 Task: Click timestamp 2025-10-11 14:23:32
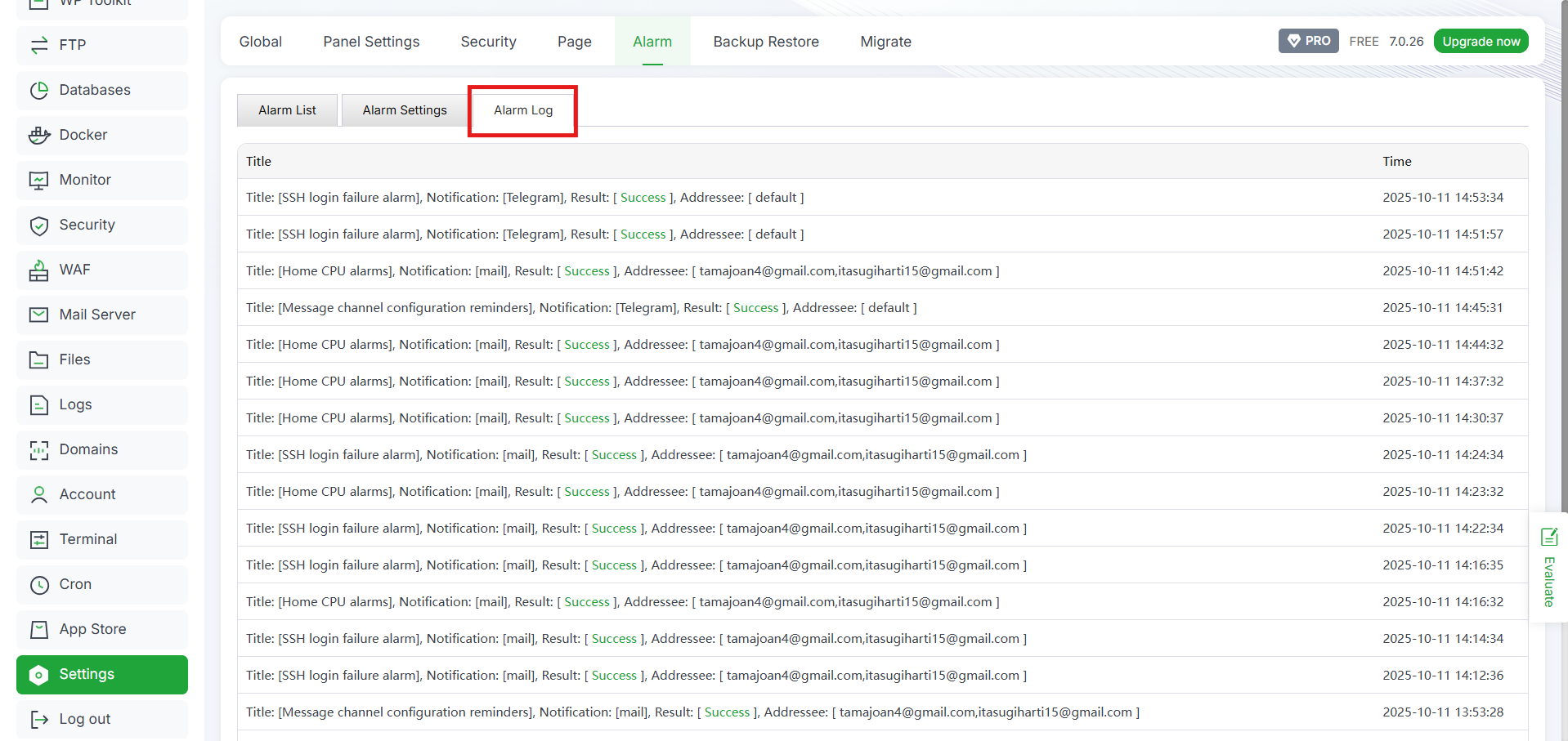(x=1443, y=492)
